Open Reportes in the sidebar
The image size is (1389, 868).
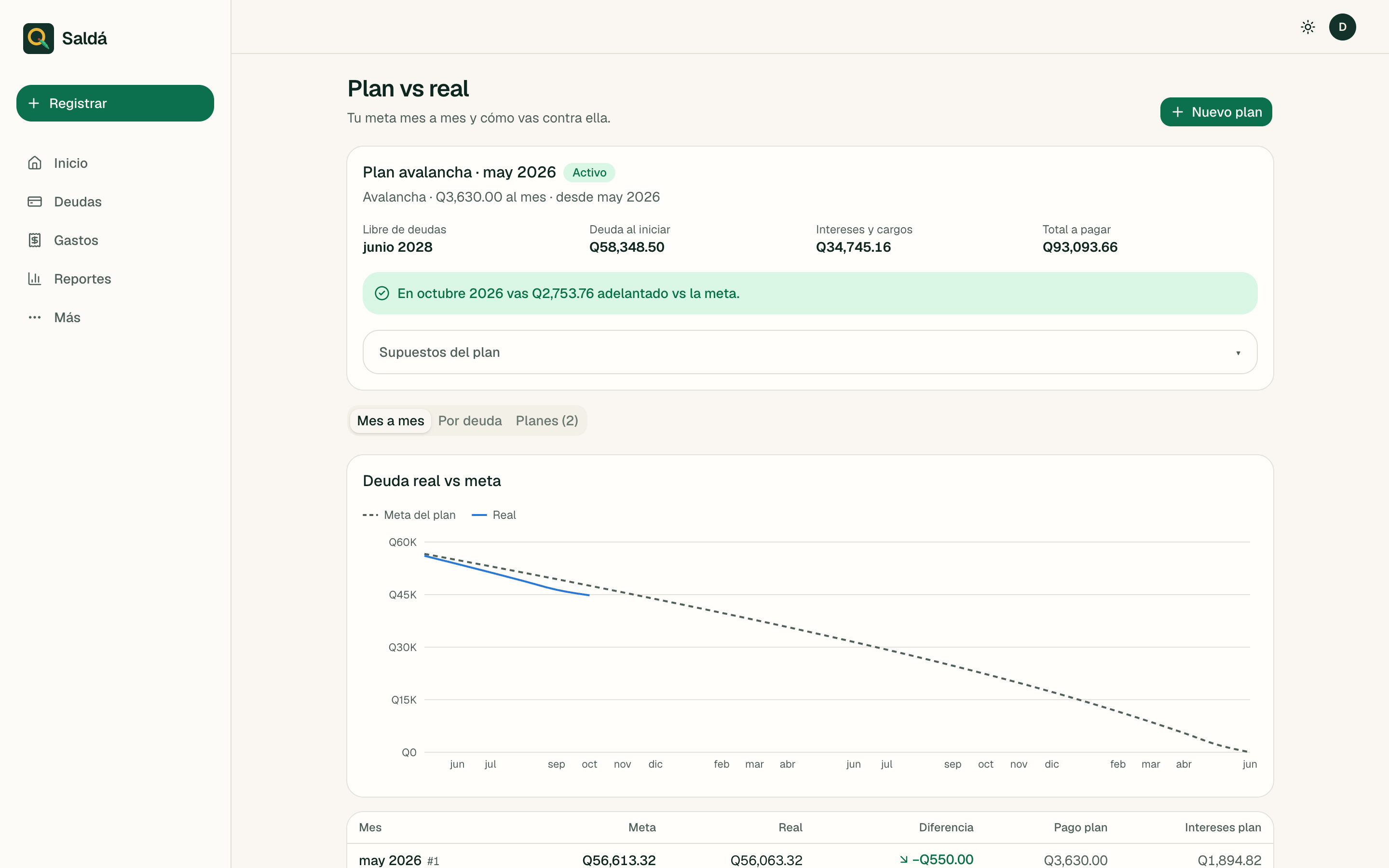coord(115,278)
